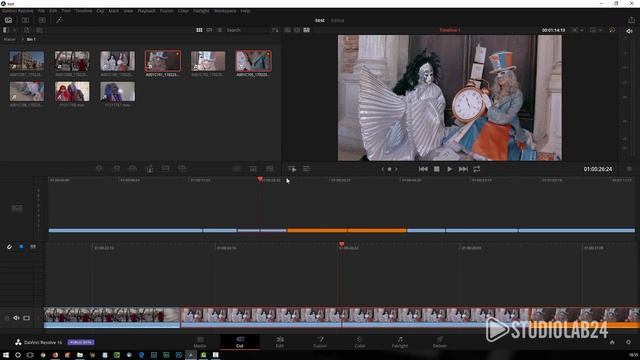Select the timeline viewer mode icon
The width and height of the screenshot is (640, 360).
coord(307,30)
